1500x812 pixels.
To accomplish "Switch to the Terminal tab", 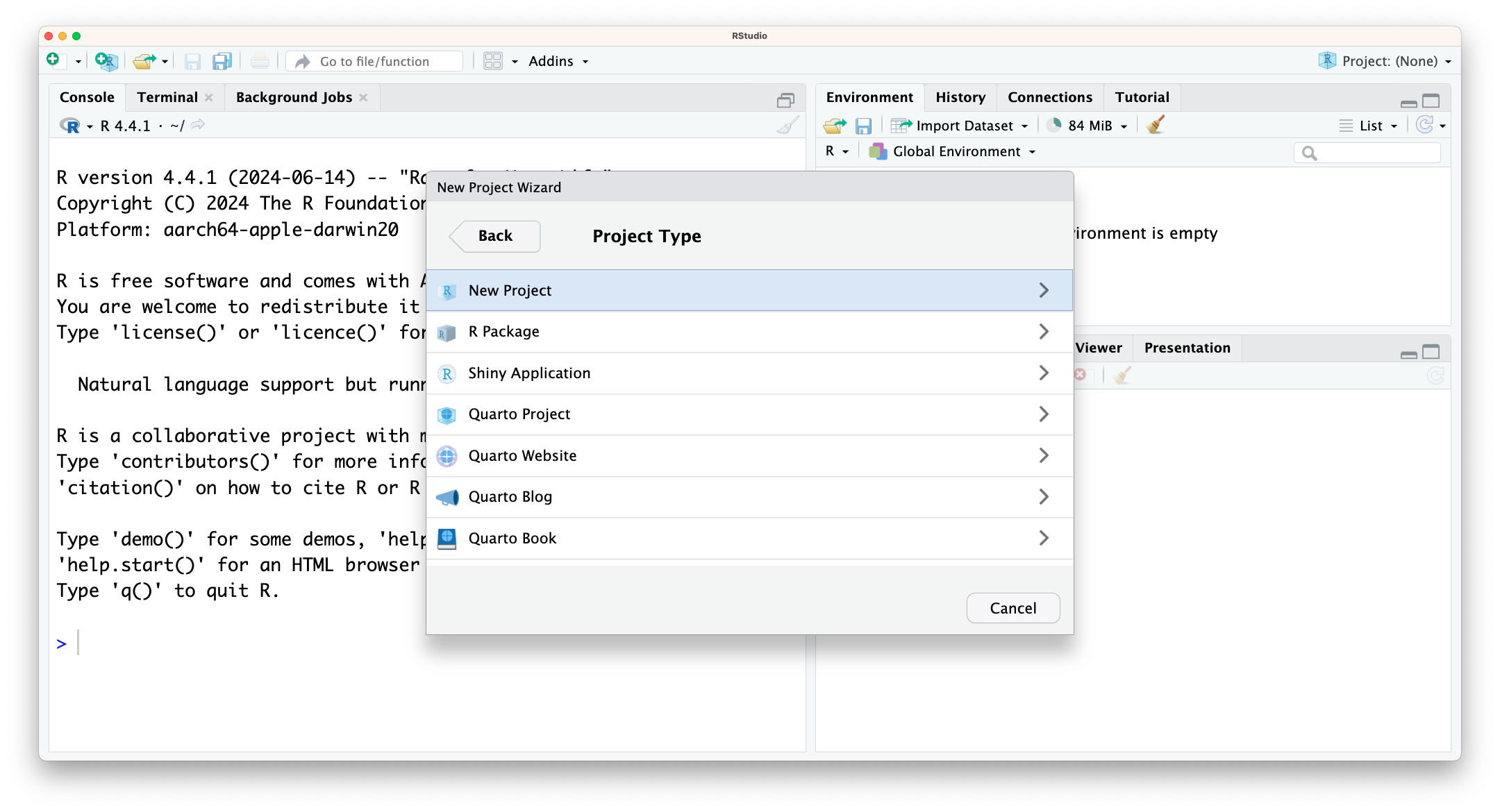I will click(167, 97).
